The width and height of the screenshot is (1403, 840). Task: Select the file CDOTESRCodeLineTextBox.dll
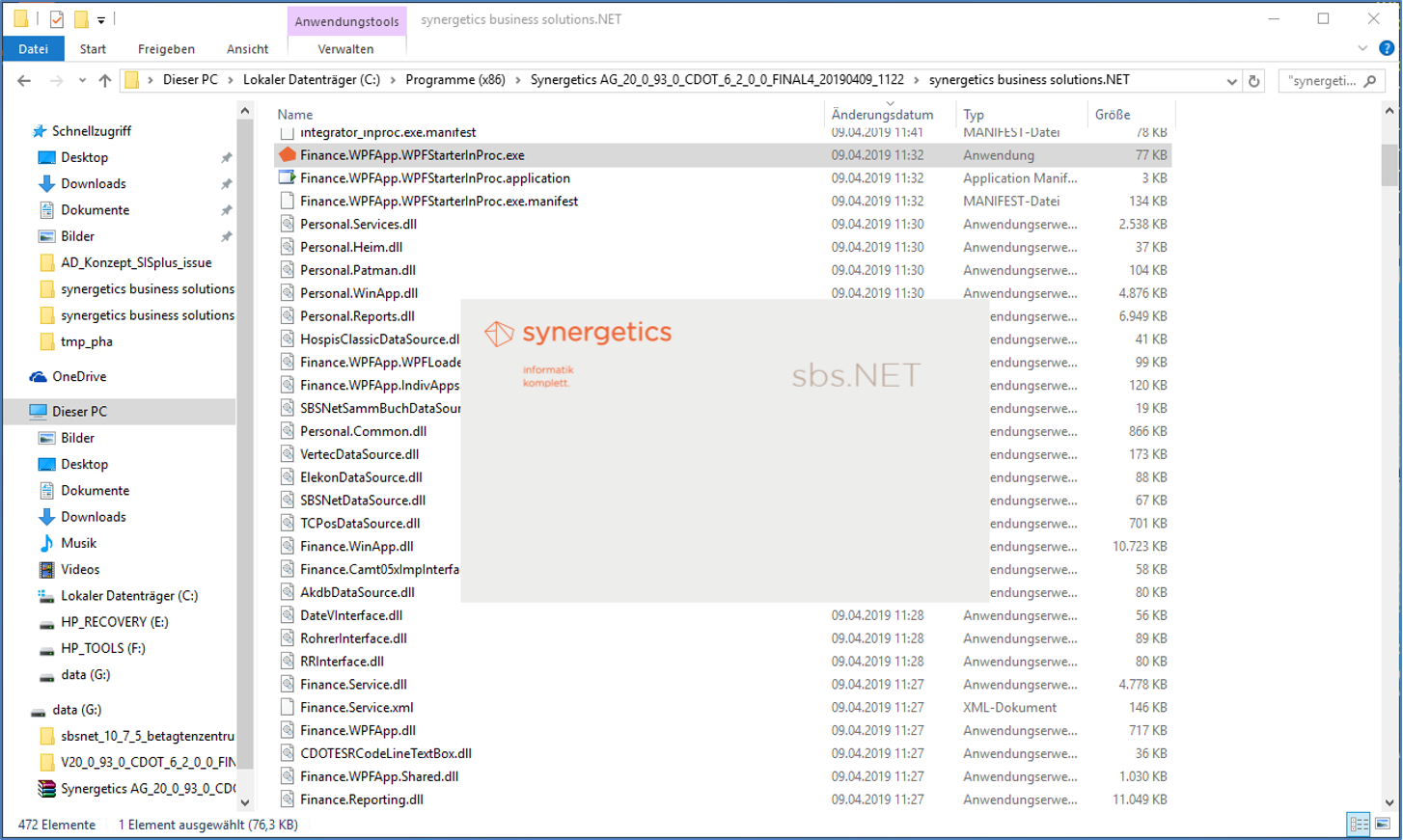386,753
